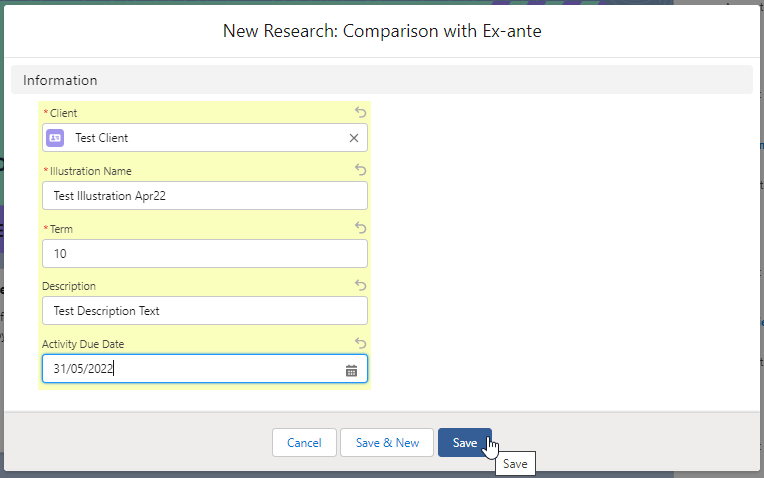
Task: Undo the Description field edit
Action: click(360, 286)
